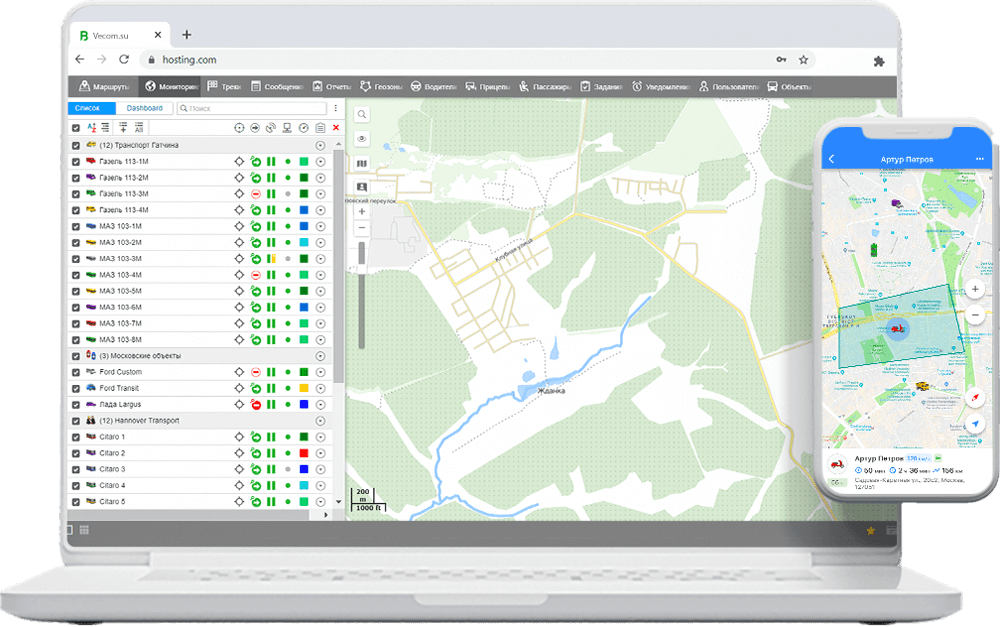Uncheck the Ford Transit checkbox
This screenshot has width=1000, height=627.
click(76, 388)
